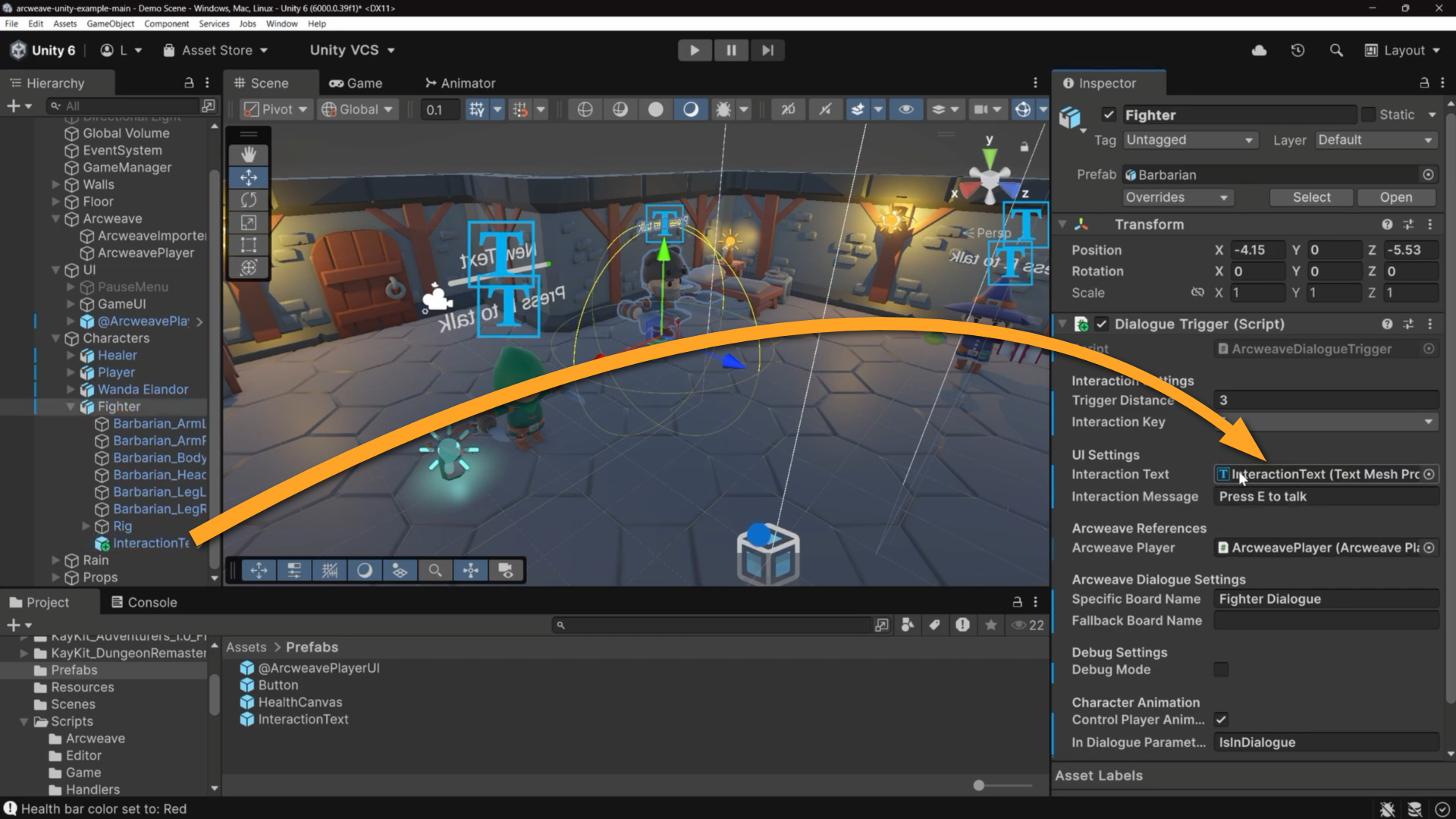Open the Tag Untagged dropdown
Screen dimensions: 1456x819
1189,140
